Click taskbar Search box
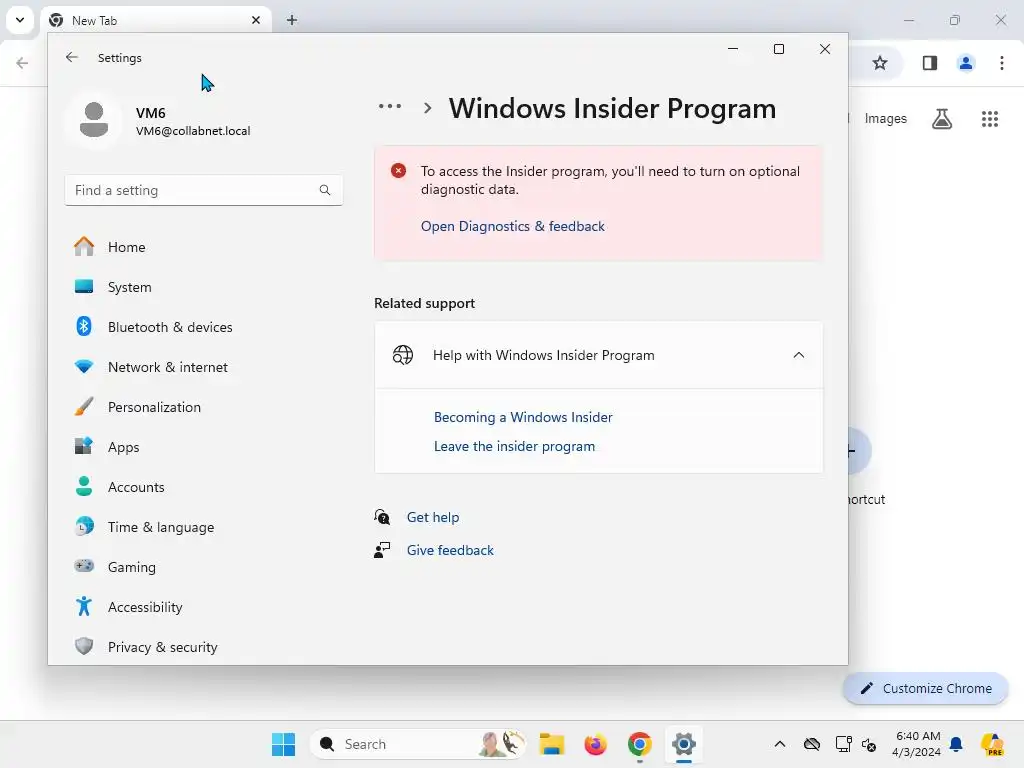Image resolution: width=1024 pixels, height=768 pixels. 418,744
